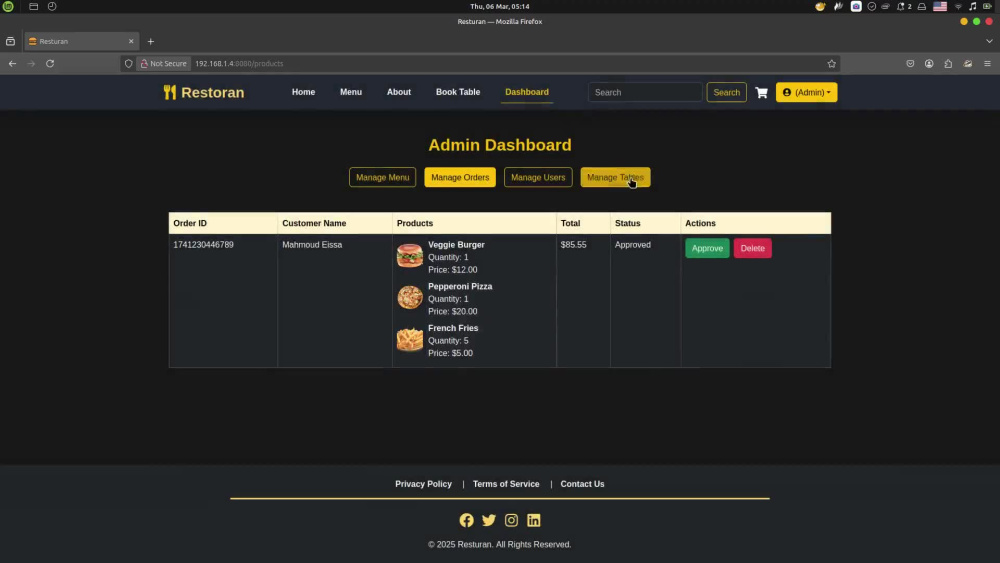Viewport: 1000px width, 563px height.
Task: Open the LinkedIn footer icon
Action: click(x=534, y=520)
